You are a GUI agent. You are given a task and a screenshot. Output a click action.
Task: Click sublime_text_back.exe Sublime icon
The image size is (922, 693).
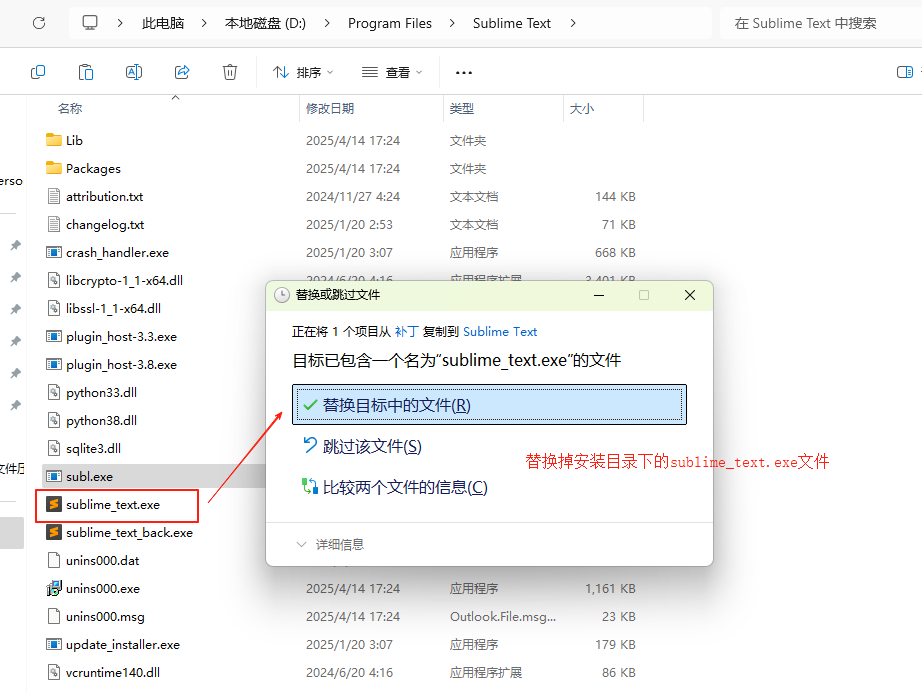(54, 532)
